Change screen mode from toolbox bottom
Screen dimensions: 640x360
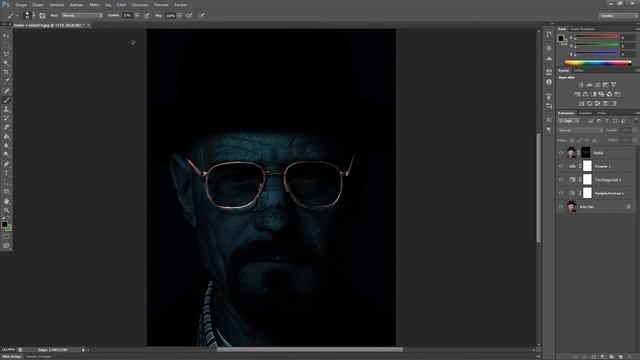6,246
